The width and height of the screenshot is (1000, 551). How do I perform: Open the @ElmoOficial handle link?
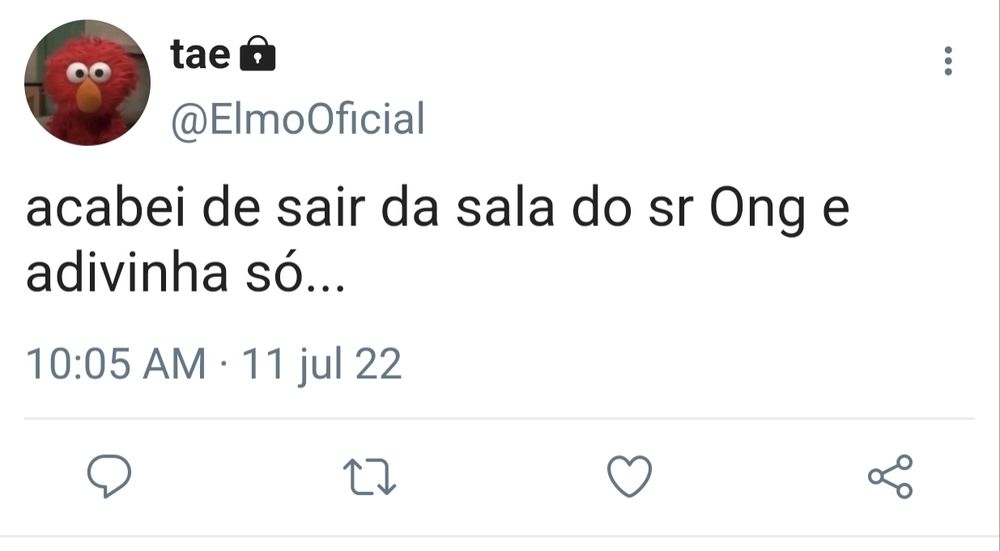click(x=298, y=119)
